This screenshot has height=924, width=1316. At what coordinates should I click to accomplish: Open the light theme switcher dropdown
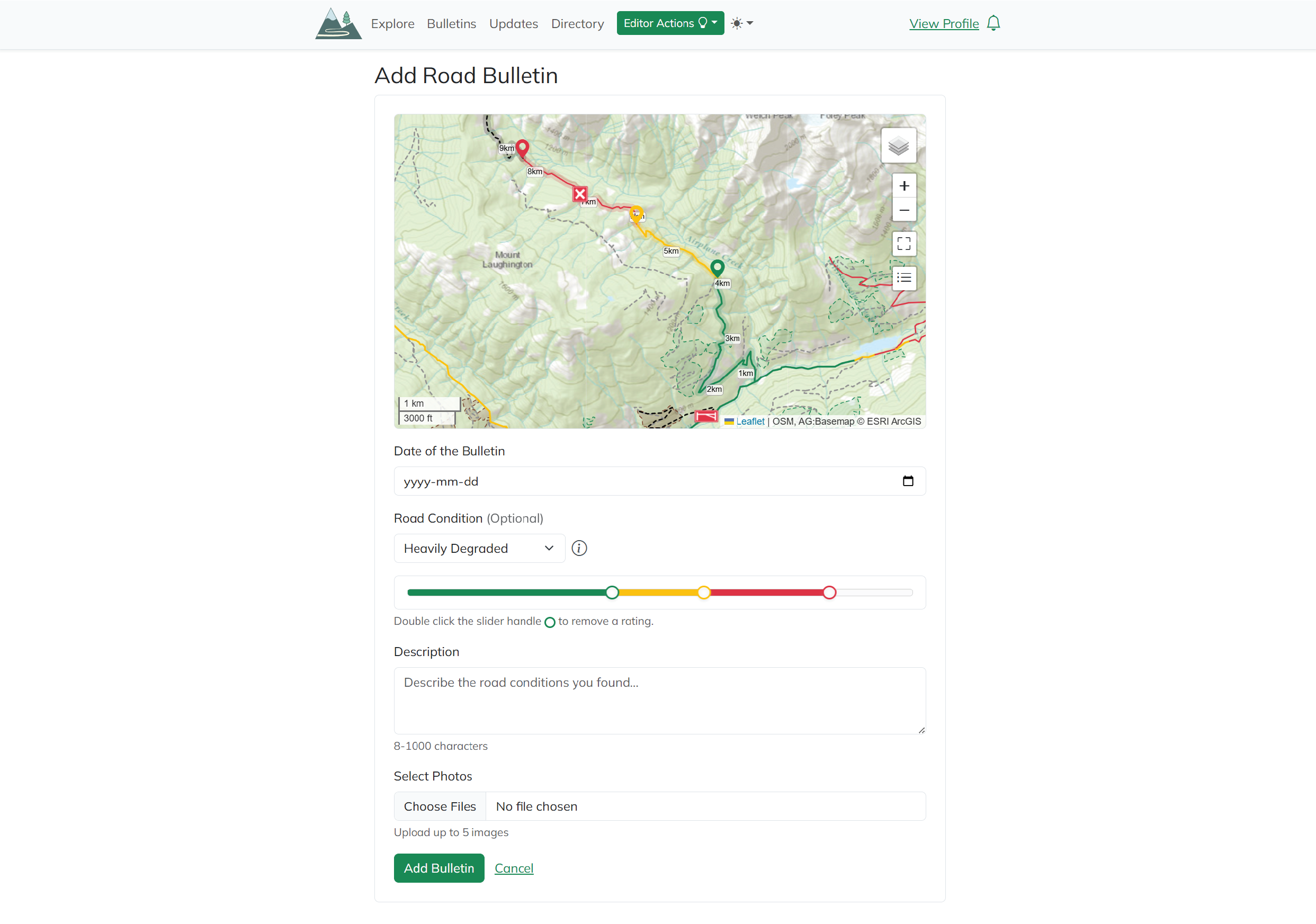pos(742,23)
